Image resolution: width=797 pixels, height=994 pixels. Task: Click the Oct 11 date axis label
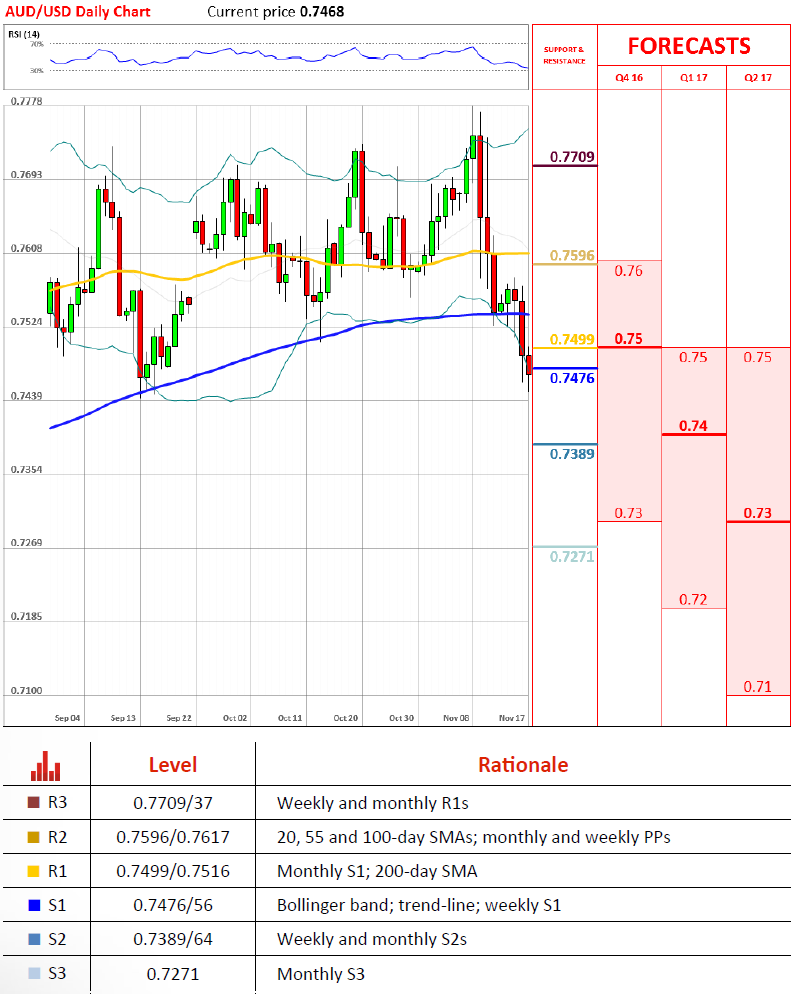point(290,718)
